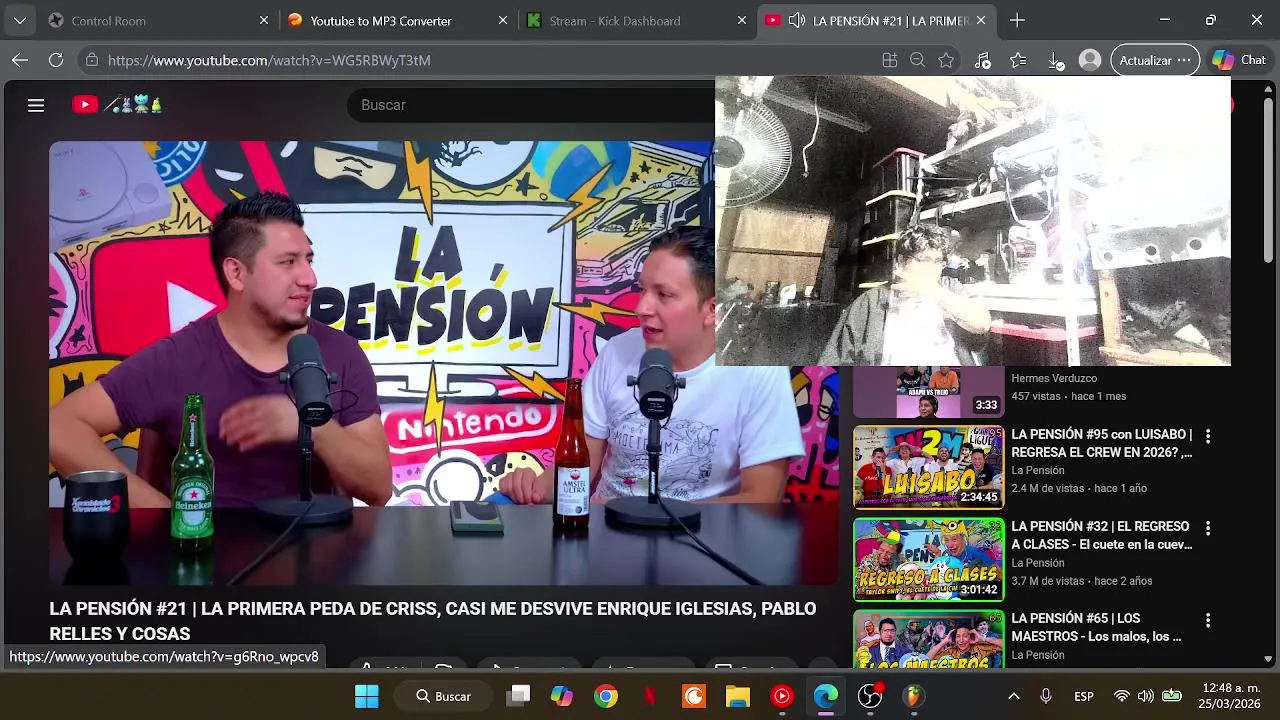Click the microphone tray icon
1280x720 pixels.
coord(1046,696)
